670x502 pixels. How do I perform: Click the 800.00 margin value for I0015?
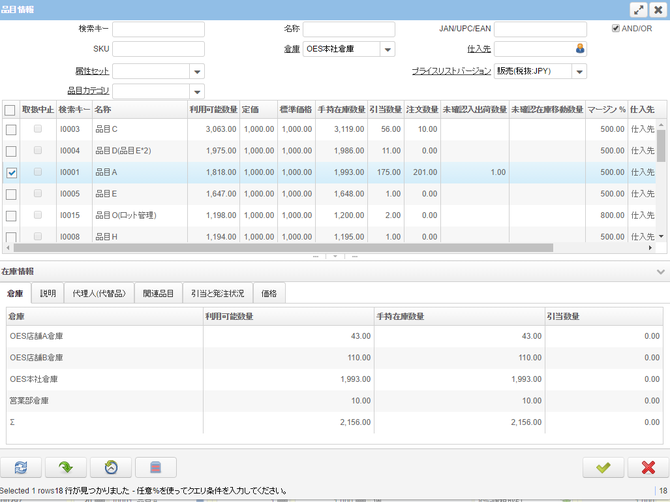click(612, 215)
